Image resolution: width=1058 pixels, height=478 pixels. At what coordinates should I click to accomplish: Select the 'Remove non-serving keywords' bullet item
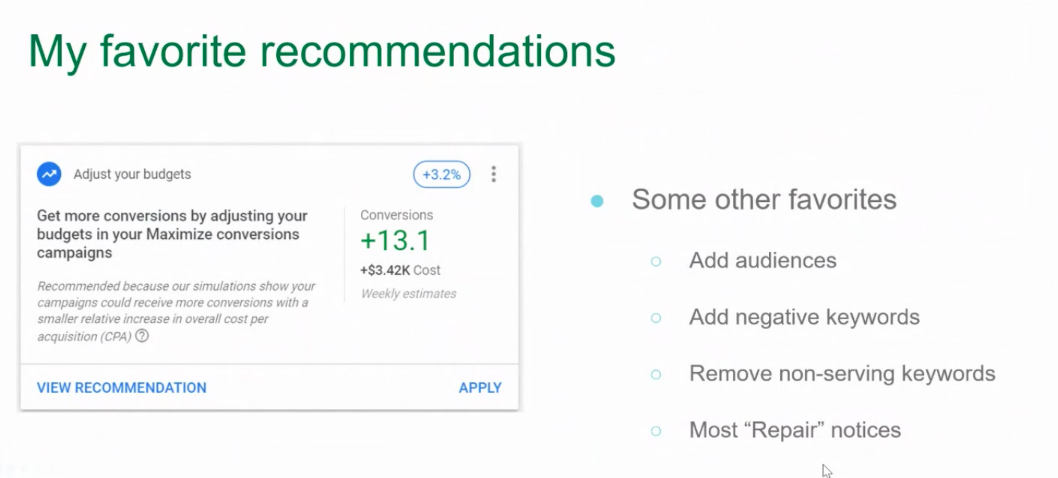pyautogui.click(x=842, y=374)
